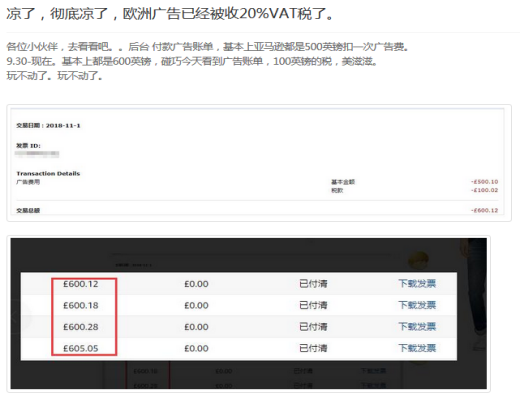Click 已付清 status in £600.12 row
This screenshot has width=521, height=395.
[313, 284]
